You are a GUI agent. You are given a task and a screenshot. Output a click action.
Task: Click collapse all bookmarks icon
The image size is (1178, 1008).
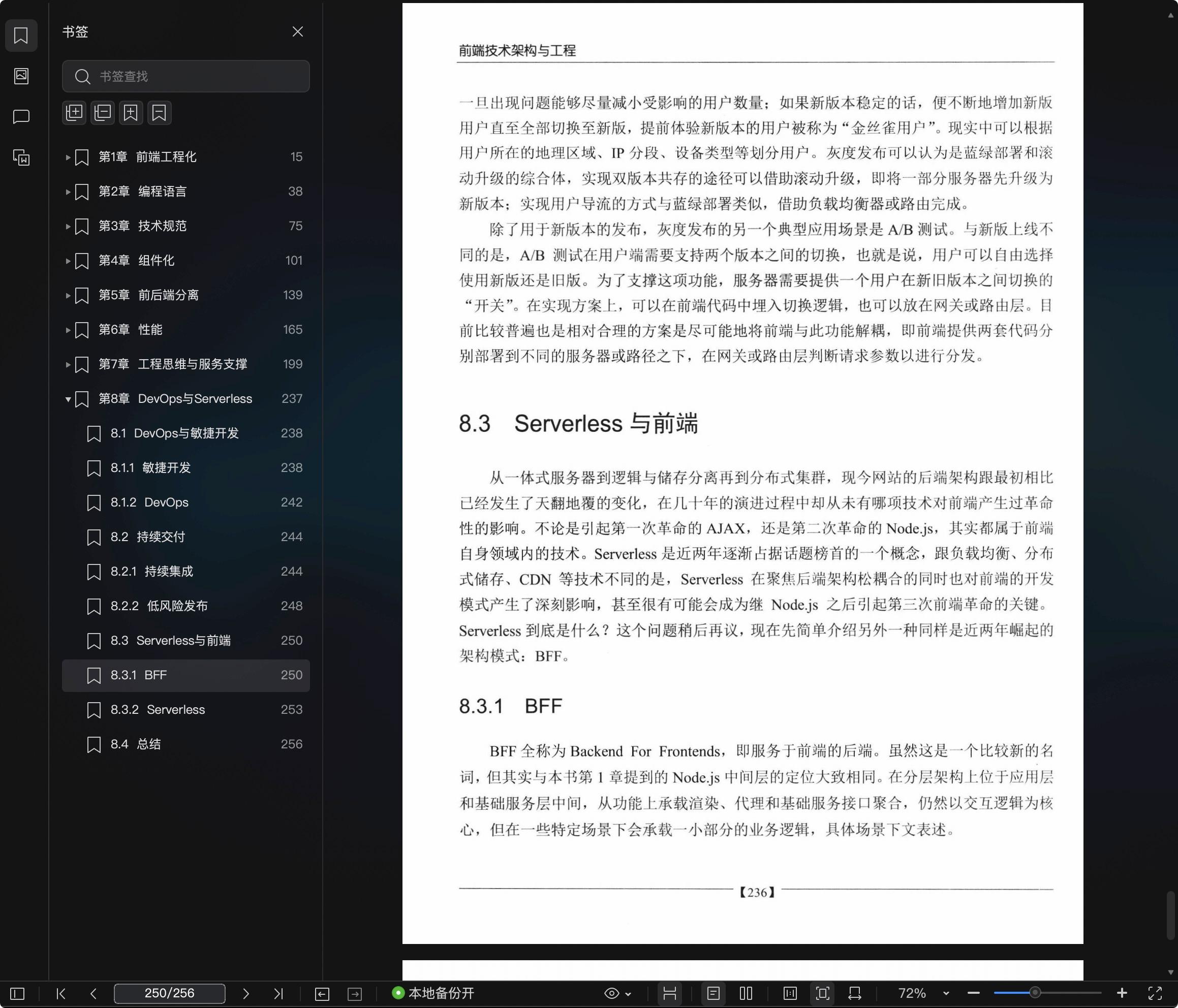tap(103, 113)
